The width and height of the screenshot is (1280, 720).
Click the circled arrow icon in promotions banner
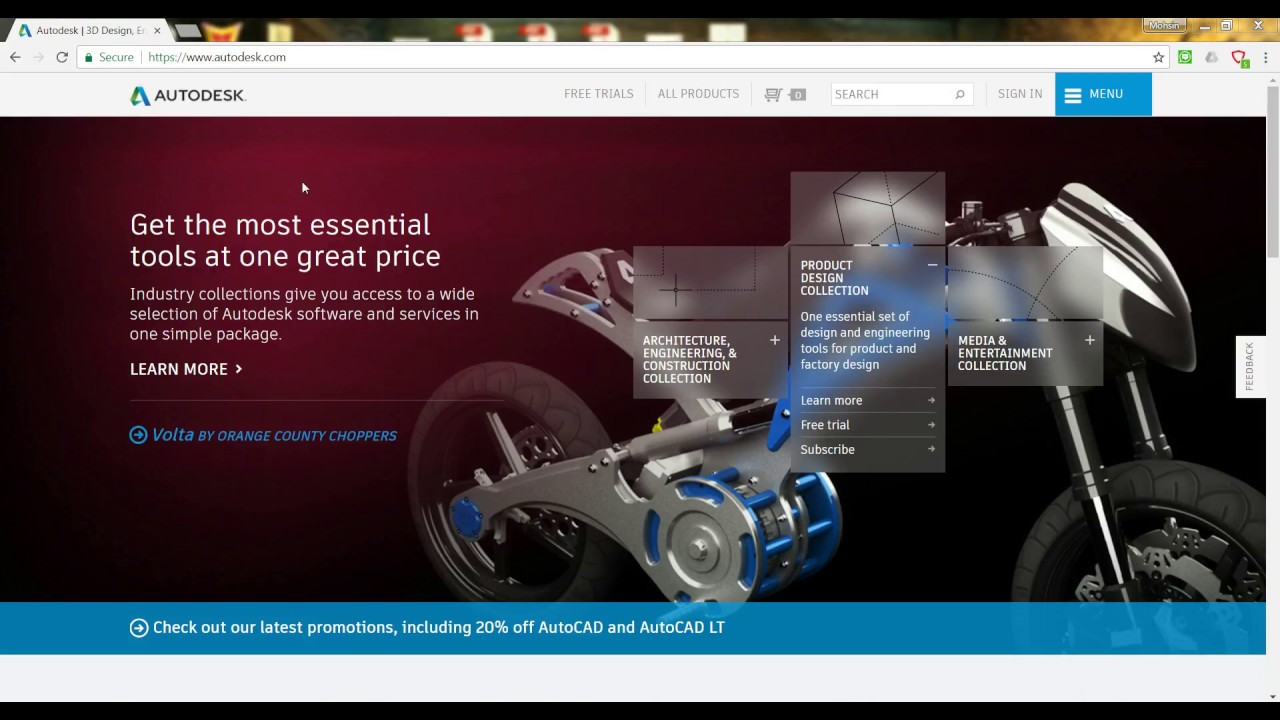tap(139, 628)
